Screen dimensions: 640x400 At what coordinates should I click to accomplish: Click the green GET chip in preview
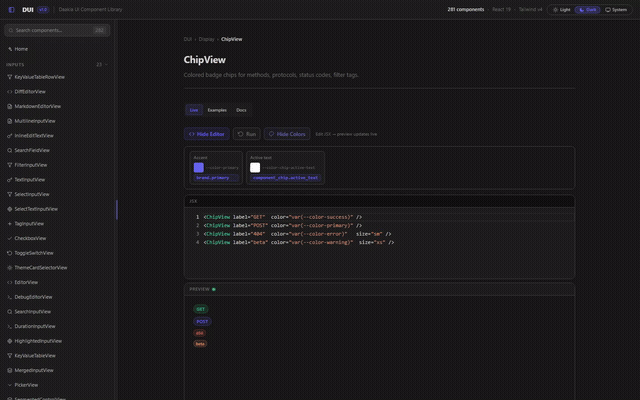point(200,309)
